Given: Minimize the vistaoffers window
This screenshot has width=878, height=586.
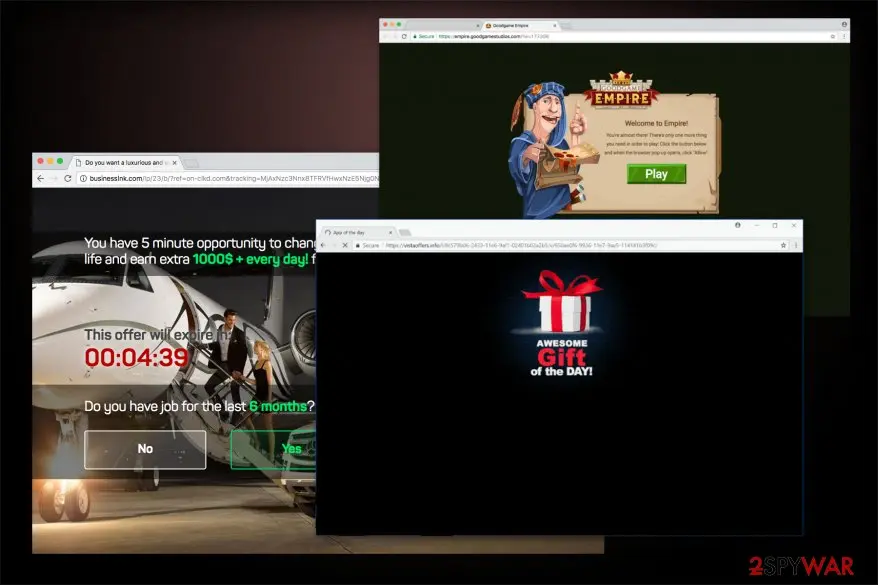Looking at the screenshot, I should click(x=756, y=226).
